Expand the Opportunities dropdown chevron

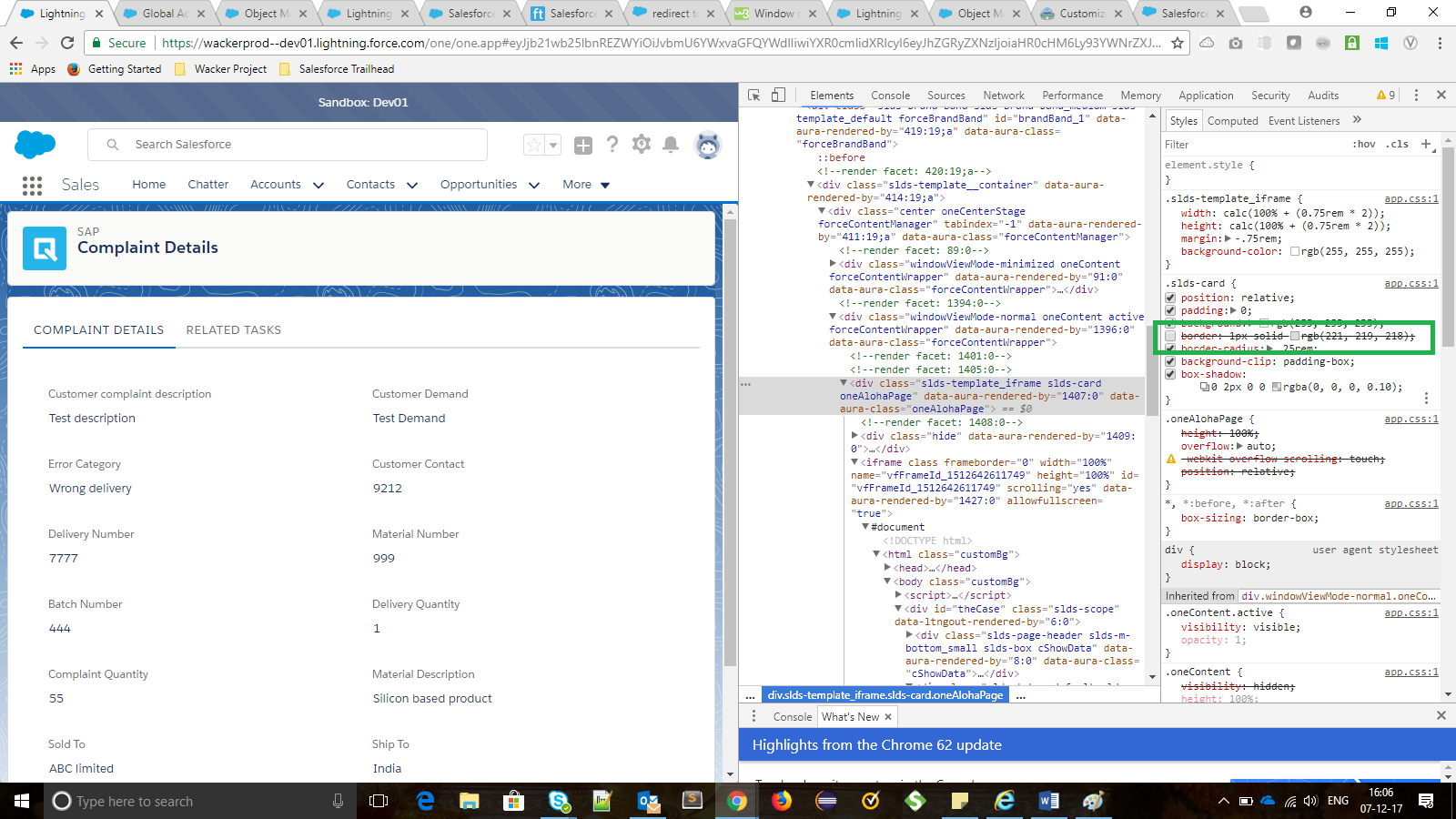point(534,185)
